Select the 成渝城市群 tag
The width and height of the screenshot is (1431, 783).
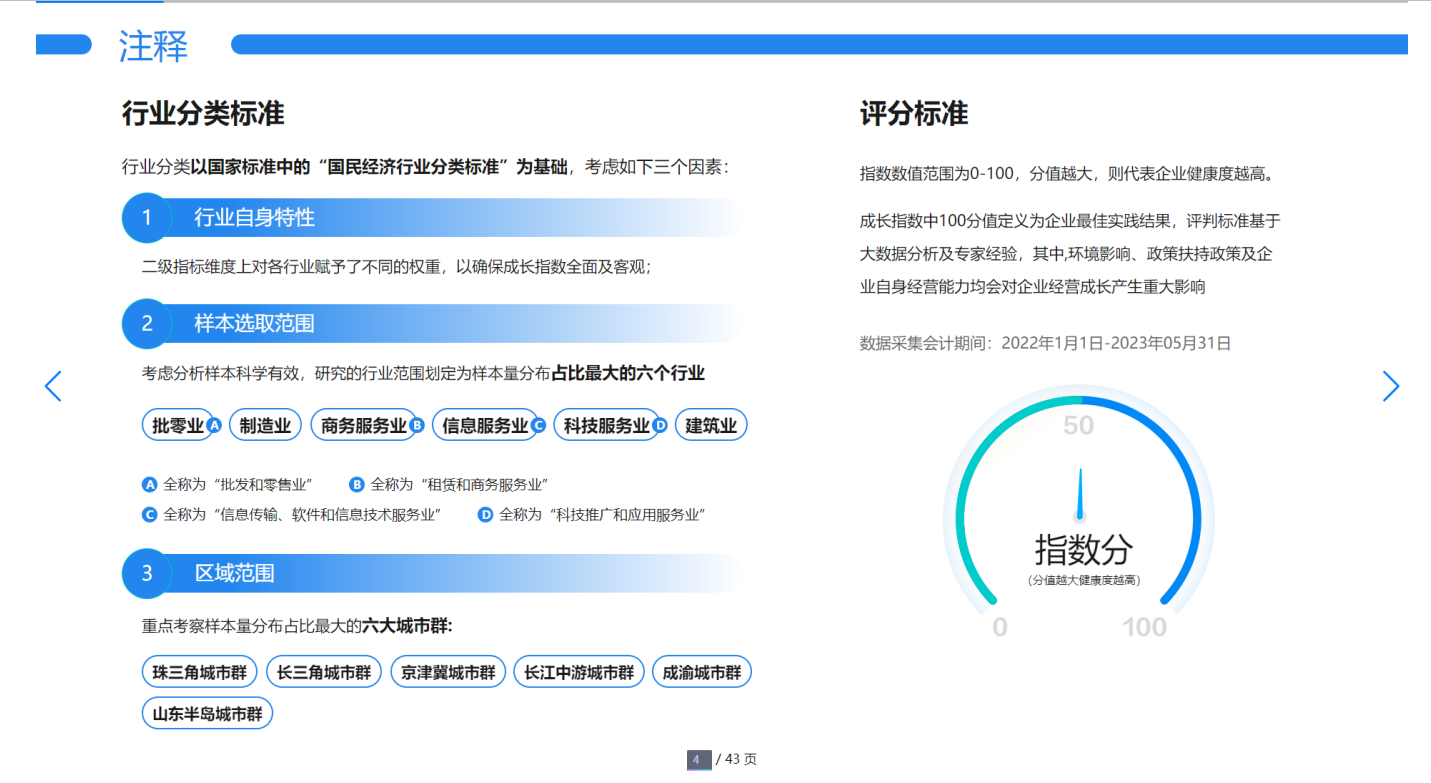[x=701, y=673]
